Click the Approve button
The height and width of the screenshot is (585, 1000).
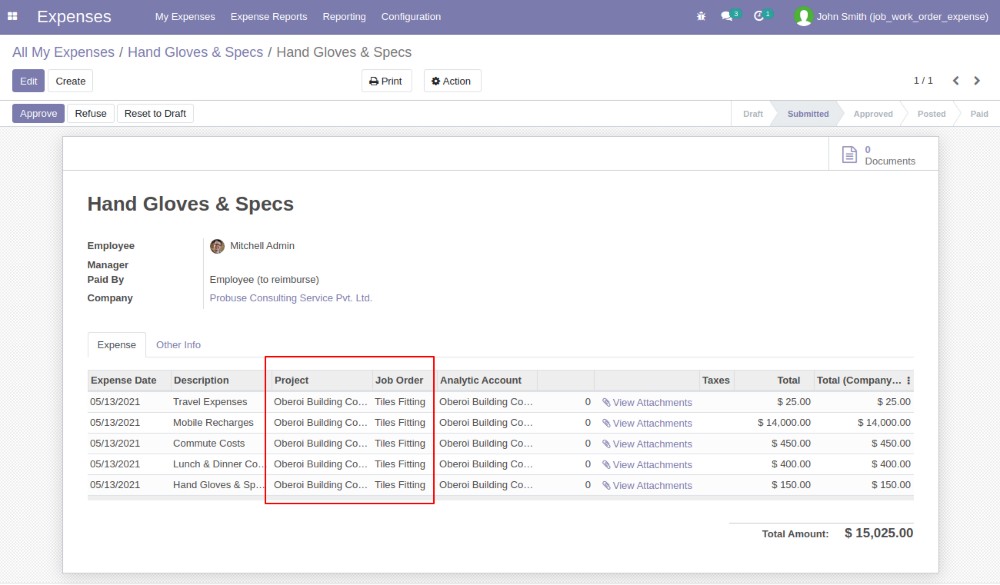38,114
